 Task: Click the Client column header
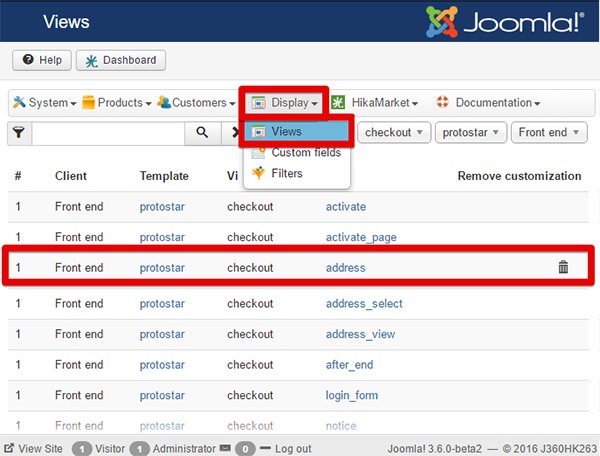(x=71, y=176)
